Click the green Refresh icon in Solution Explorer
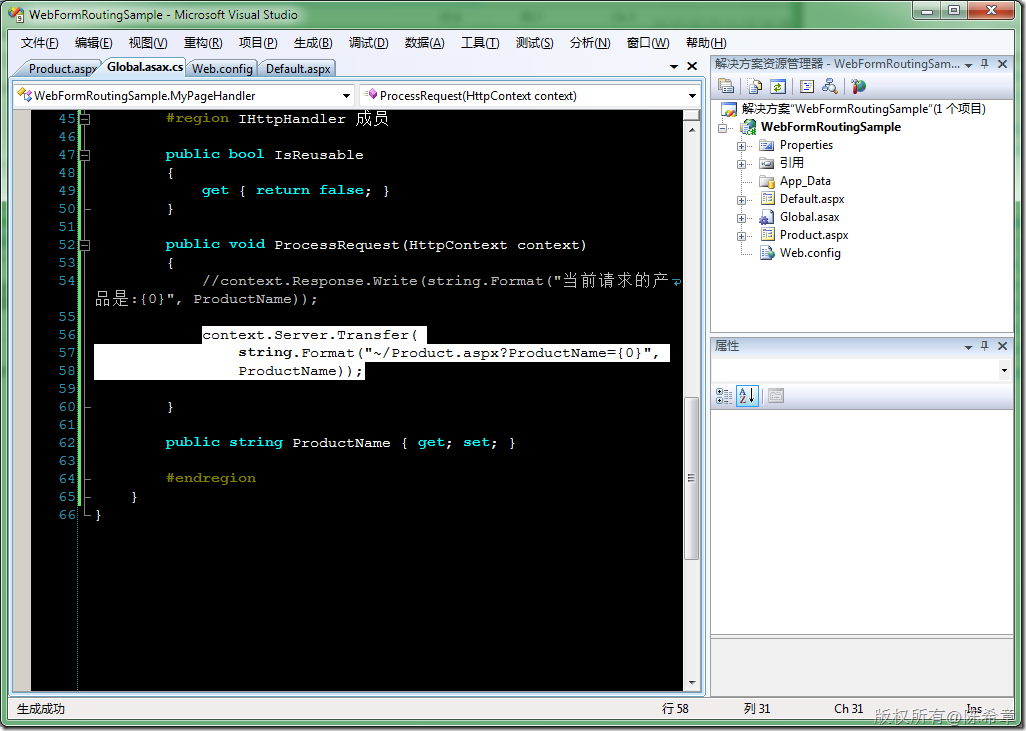 (777, 86)
